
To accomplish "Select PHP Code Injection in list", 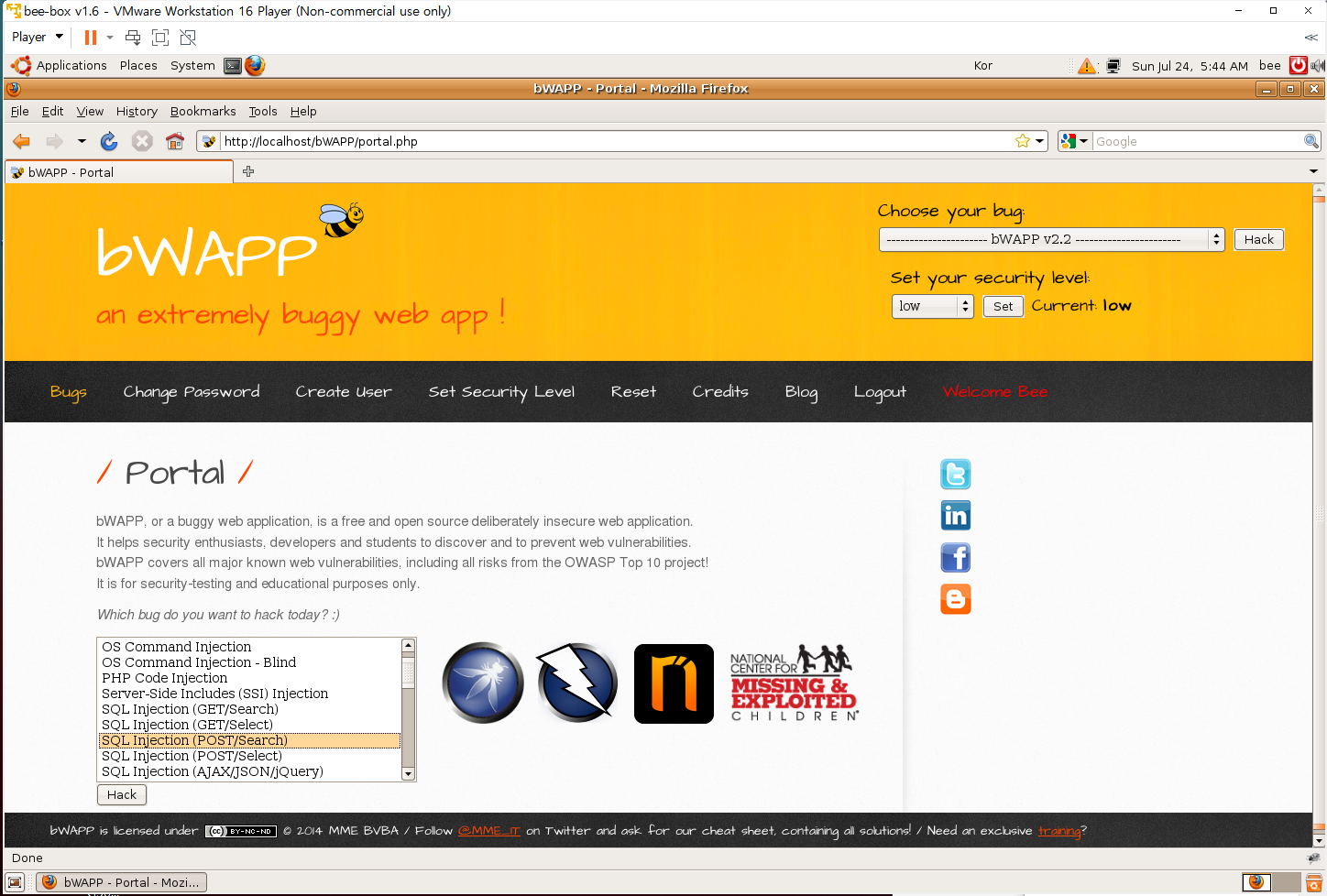I will coord(250,678).
